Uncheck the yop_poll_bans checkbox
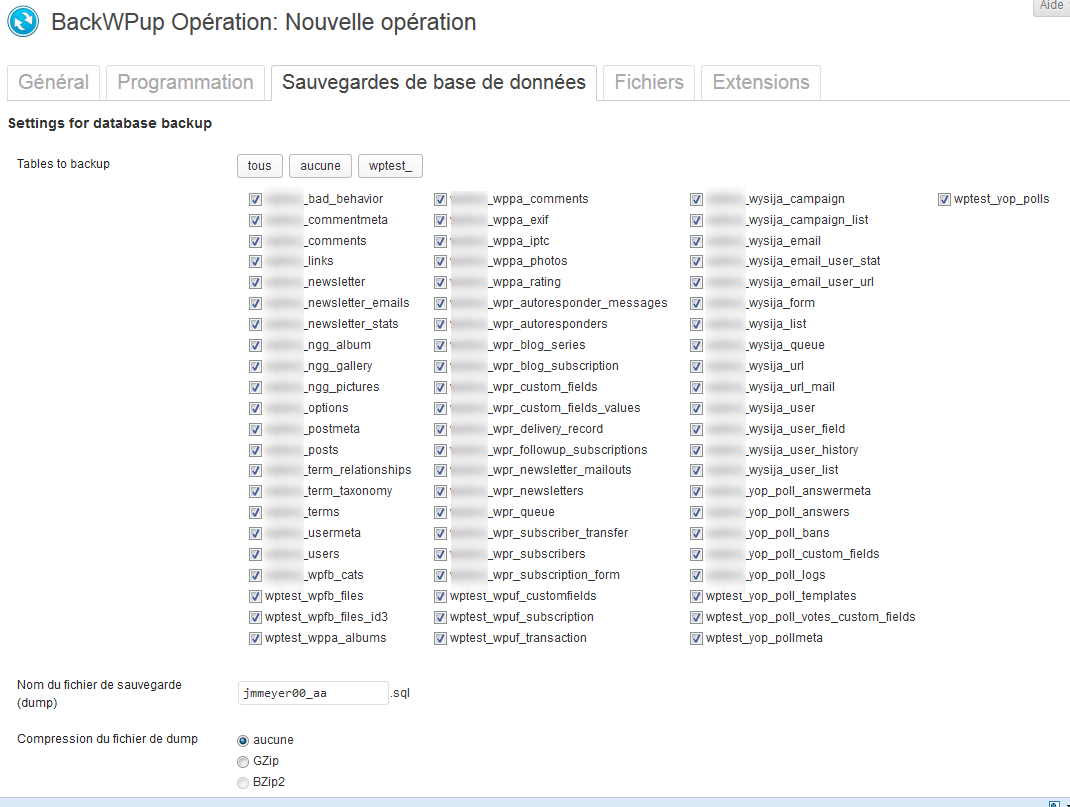Viewport: 1070px width, 807px height. point(696,533)
